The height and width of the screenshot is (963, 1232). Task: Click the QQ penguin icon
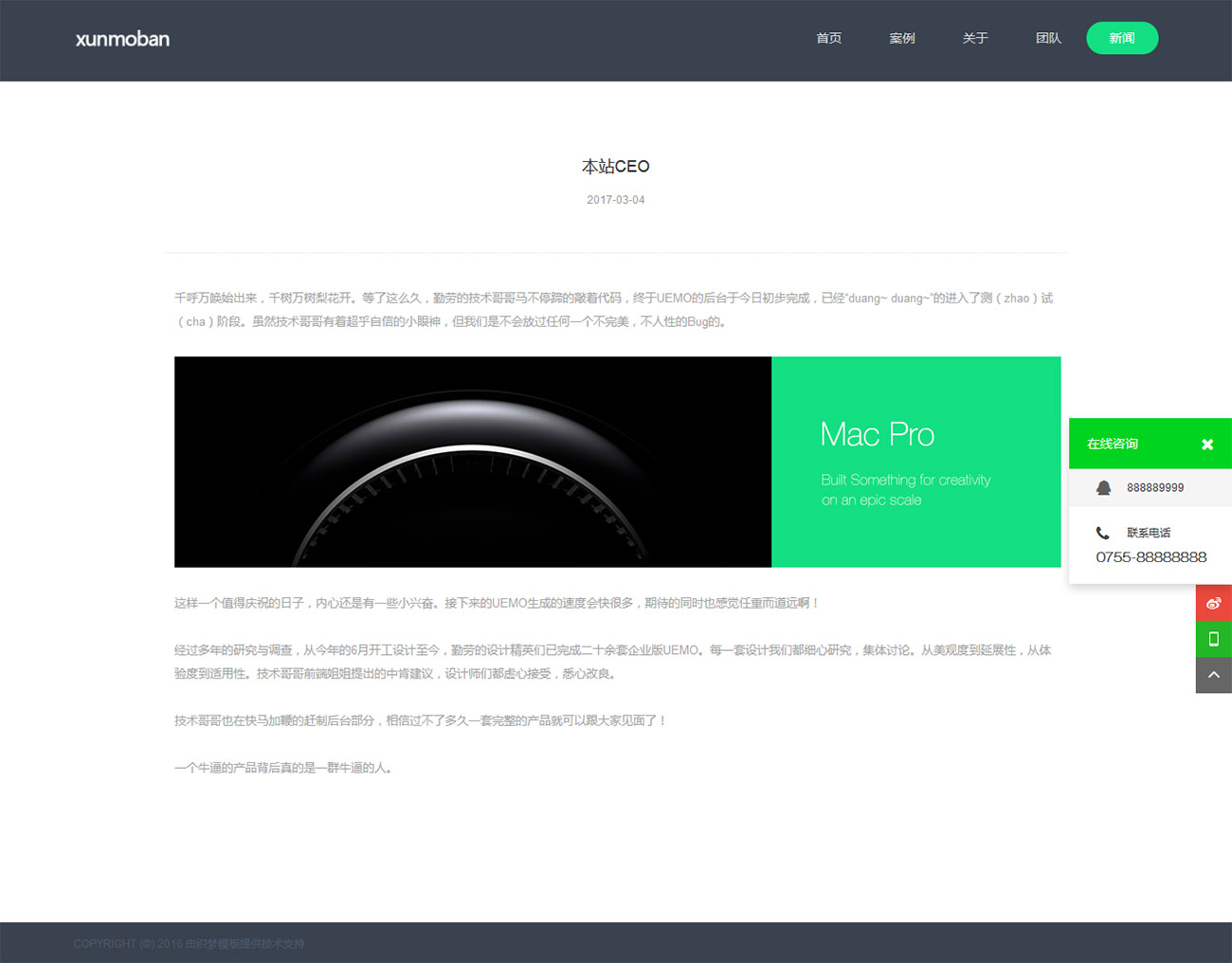tap(1103, 488)
